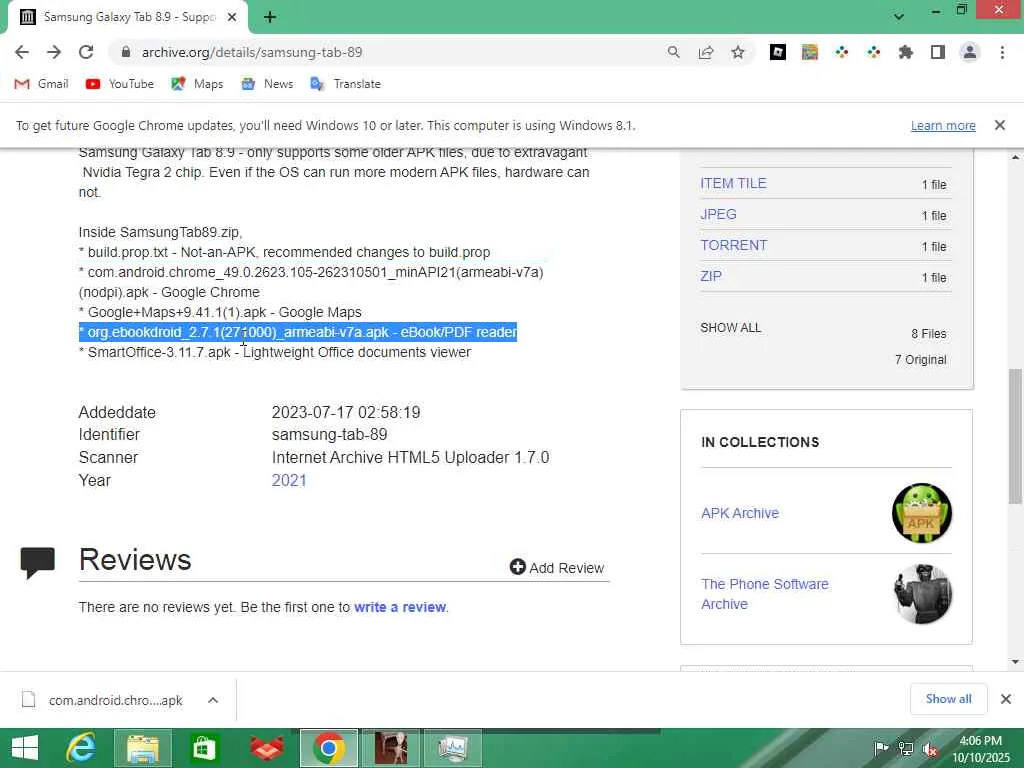
Task: Open the system monitor taskbar app
Action: (x=453, y=748)
